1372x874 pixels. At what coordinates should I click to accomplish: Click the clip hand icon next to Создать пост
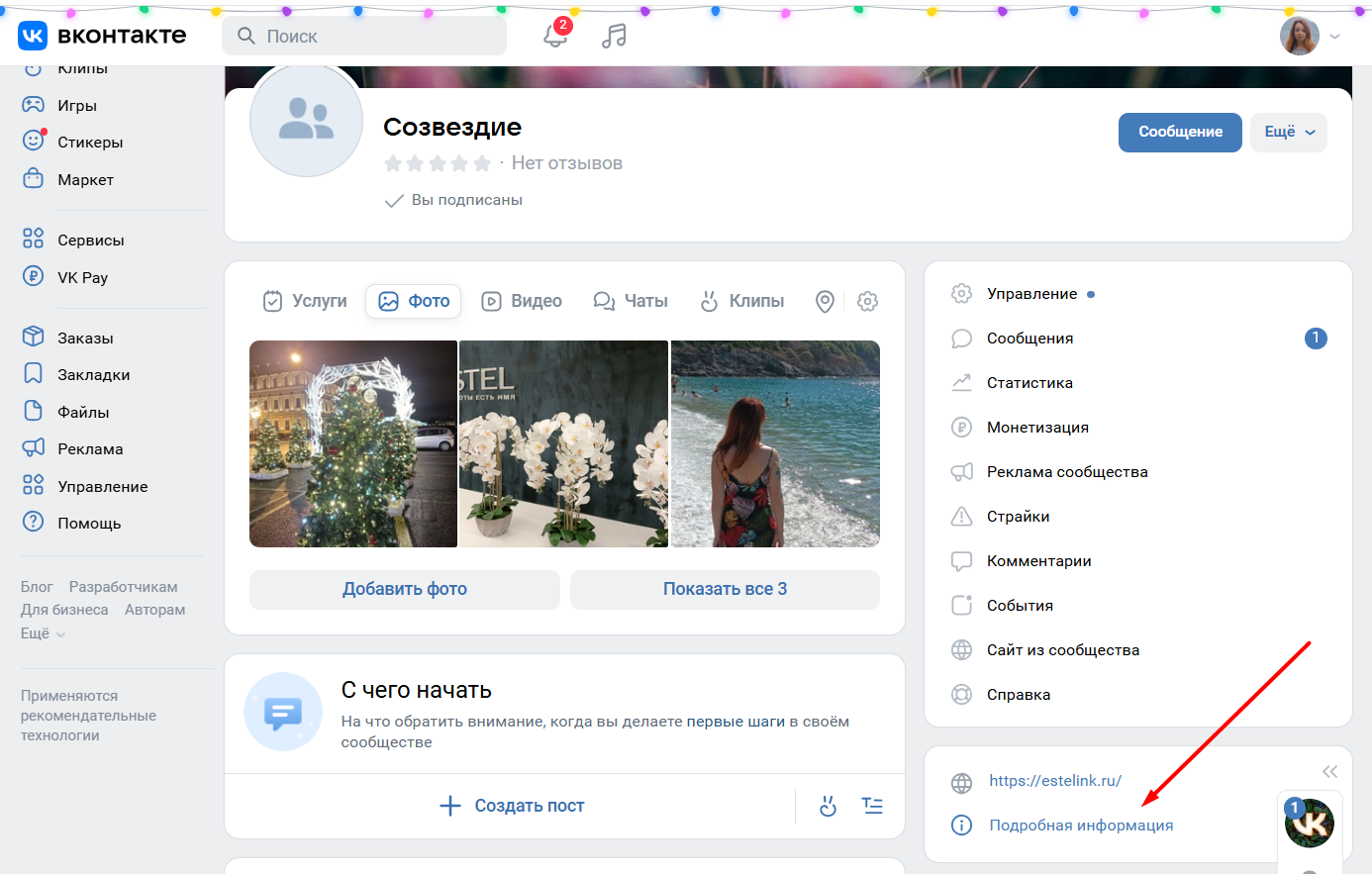(x=829, y=806)
